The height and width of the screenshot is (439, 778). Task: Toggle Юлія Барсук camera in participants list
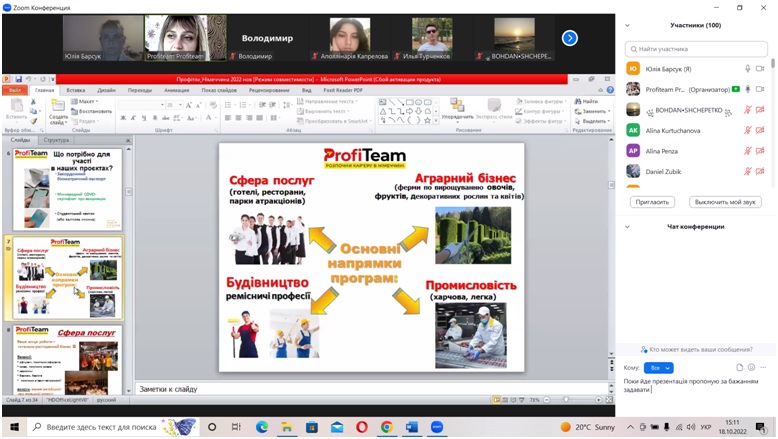(760, 69)
